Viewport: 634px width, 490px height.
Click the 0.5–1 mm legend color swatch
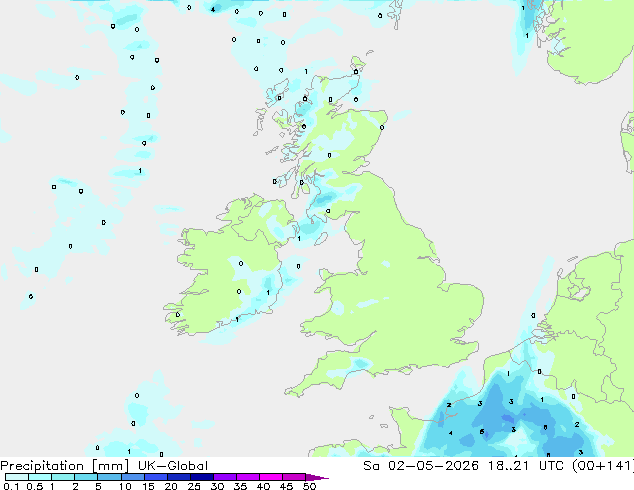click(40, 477)
